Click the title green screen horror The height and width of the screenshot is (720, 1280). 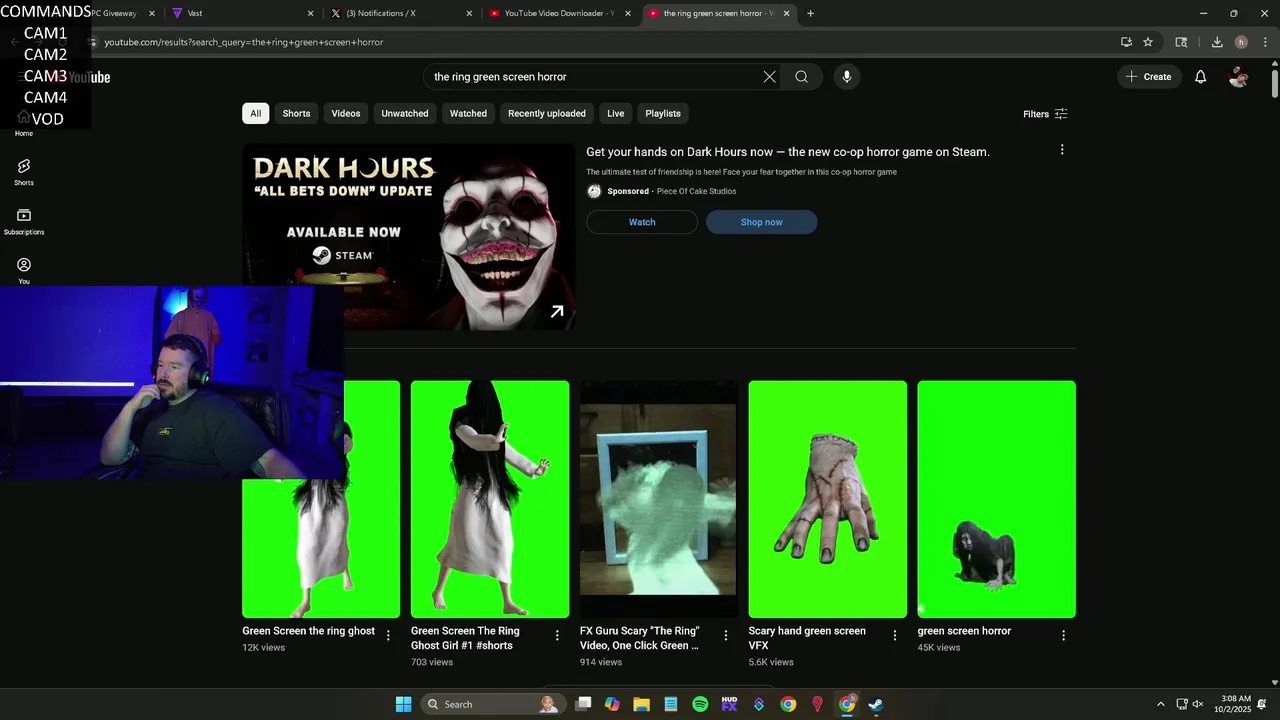tap(964, 631)
